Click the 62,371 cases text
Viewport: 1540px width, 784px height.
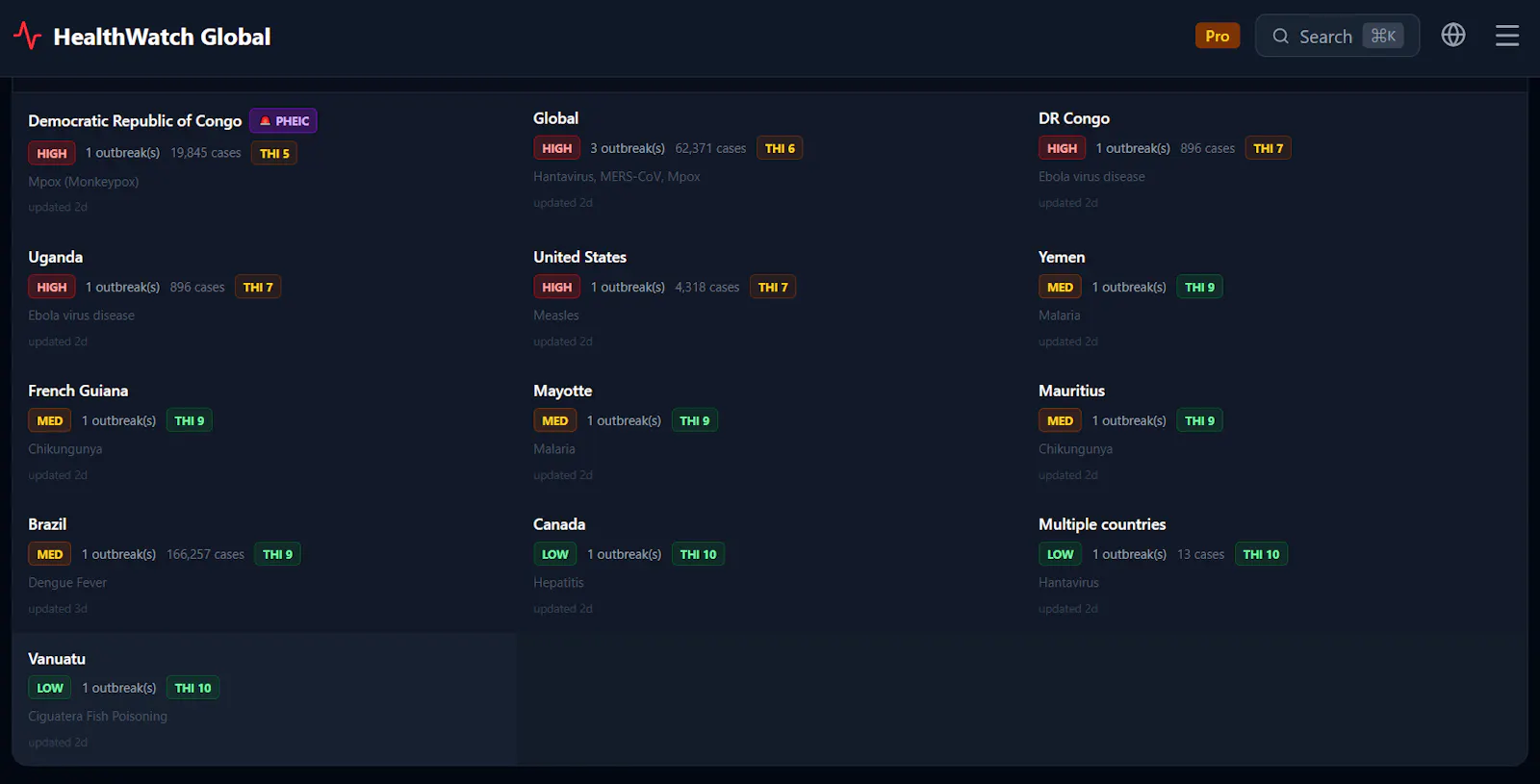(710, 148)
